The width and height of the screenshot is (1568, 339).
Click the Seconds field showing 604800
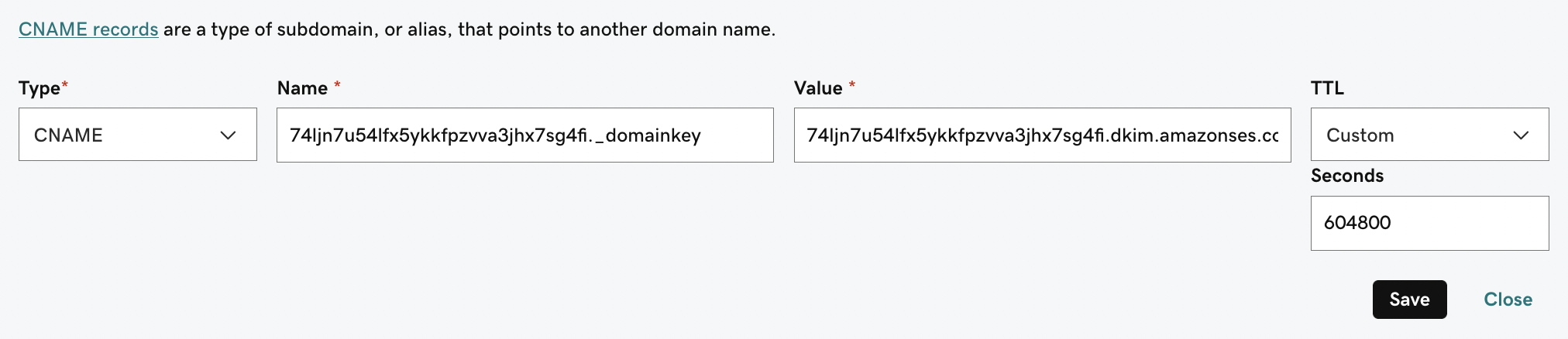tap(1429, 223)
